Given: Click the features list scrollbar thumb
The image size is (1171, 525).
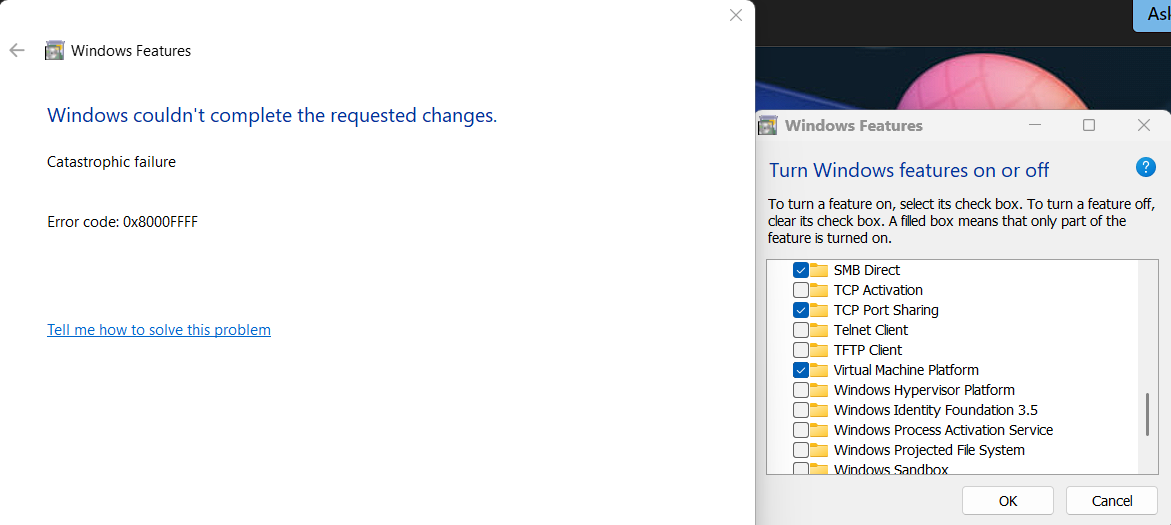Looking at the screenshot, I should click(1147, 414).
